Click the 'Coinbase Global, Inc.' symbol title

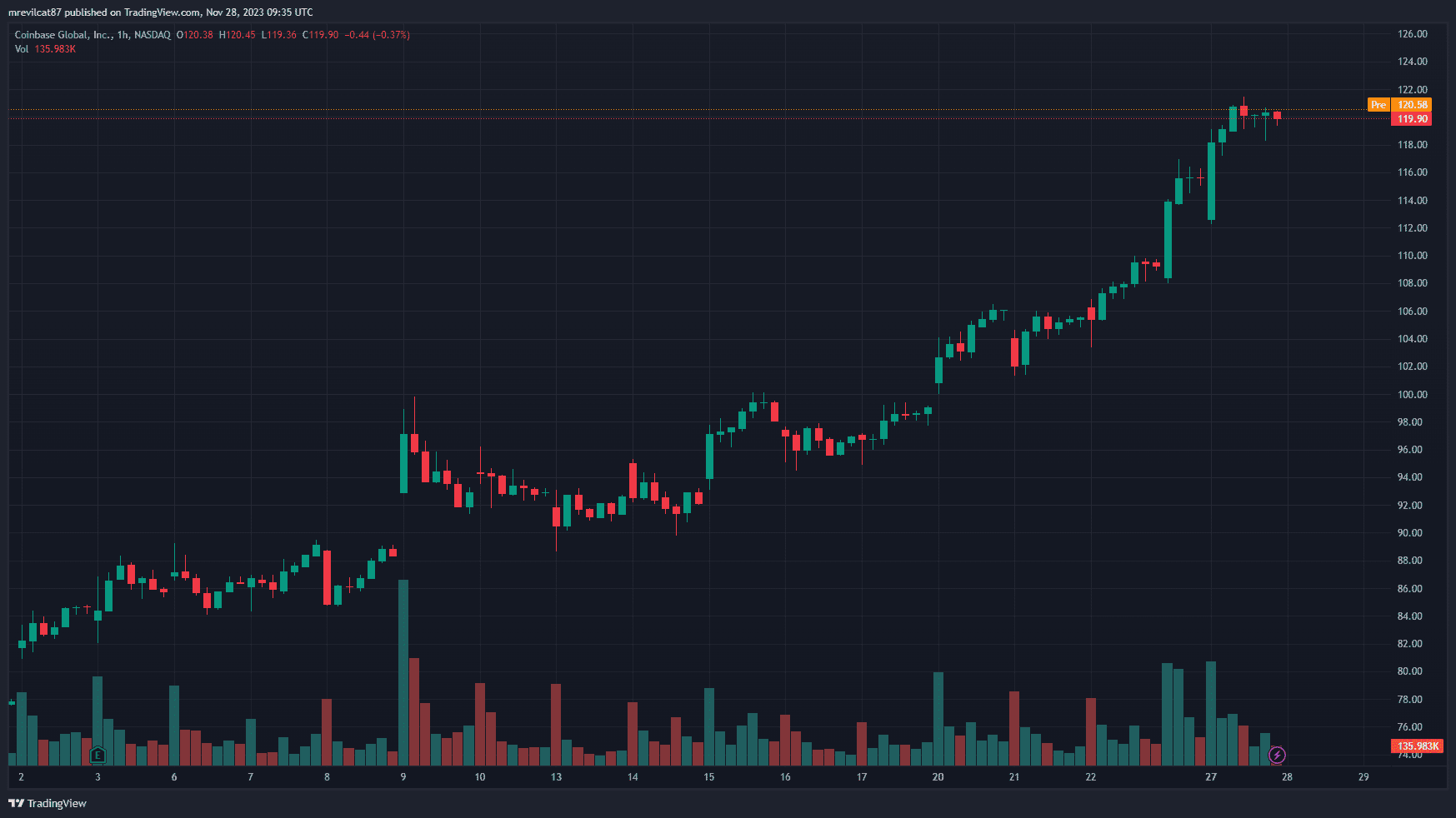point(63,35)
